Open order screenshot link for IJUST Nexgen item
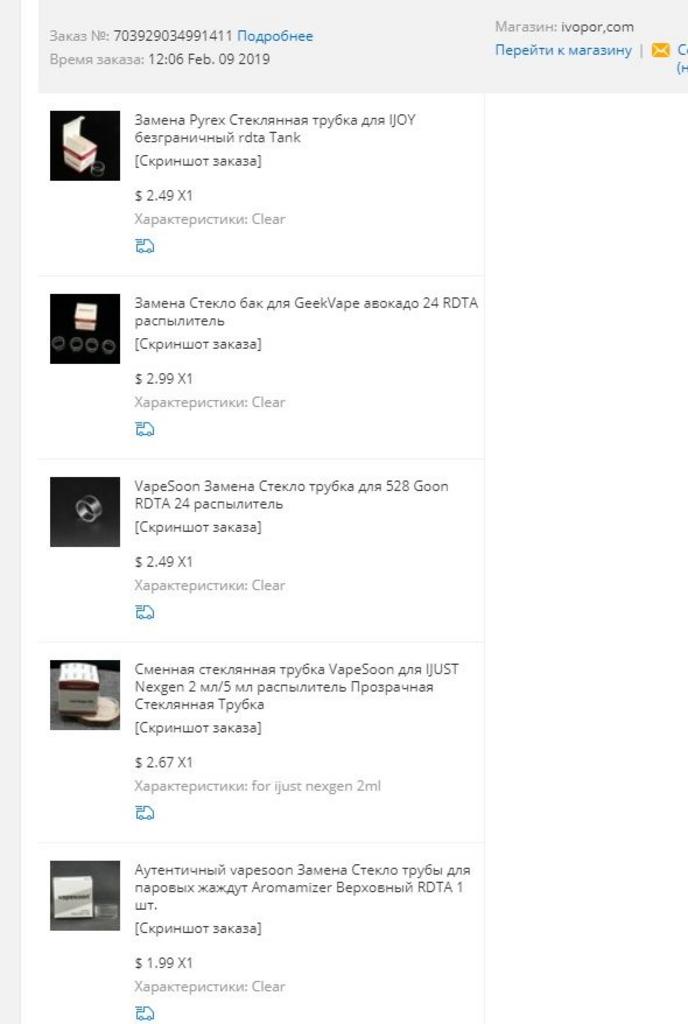 pyautogui.click(x=198, y=728)
